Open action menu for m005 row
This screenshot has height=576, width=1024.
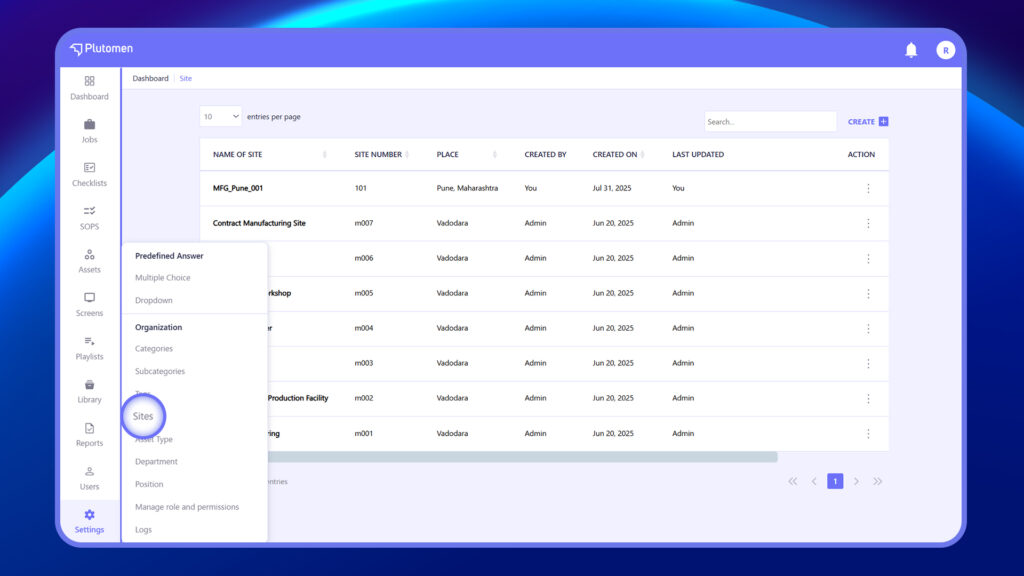[868, 293]
